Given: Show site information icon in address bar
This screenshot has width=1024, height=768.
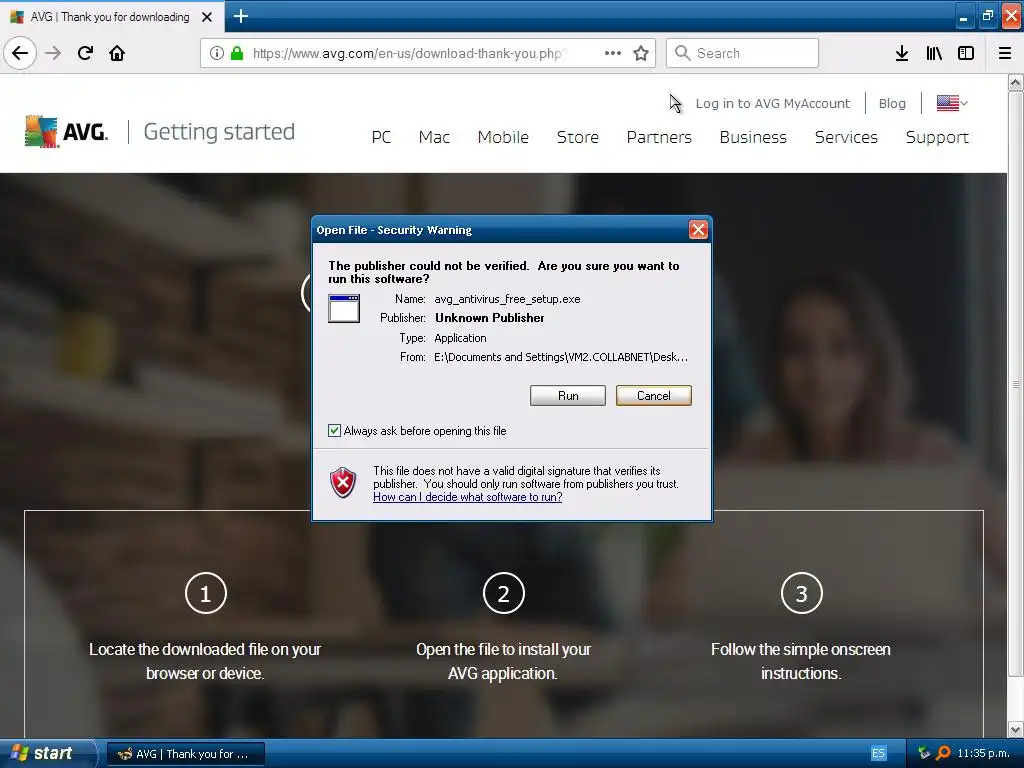Looking at the screenshot, I should coord(216,53).
